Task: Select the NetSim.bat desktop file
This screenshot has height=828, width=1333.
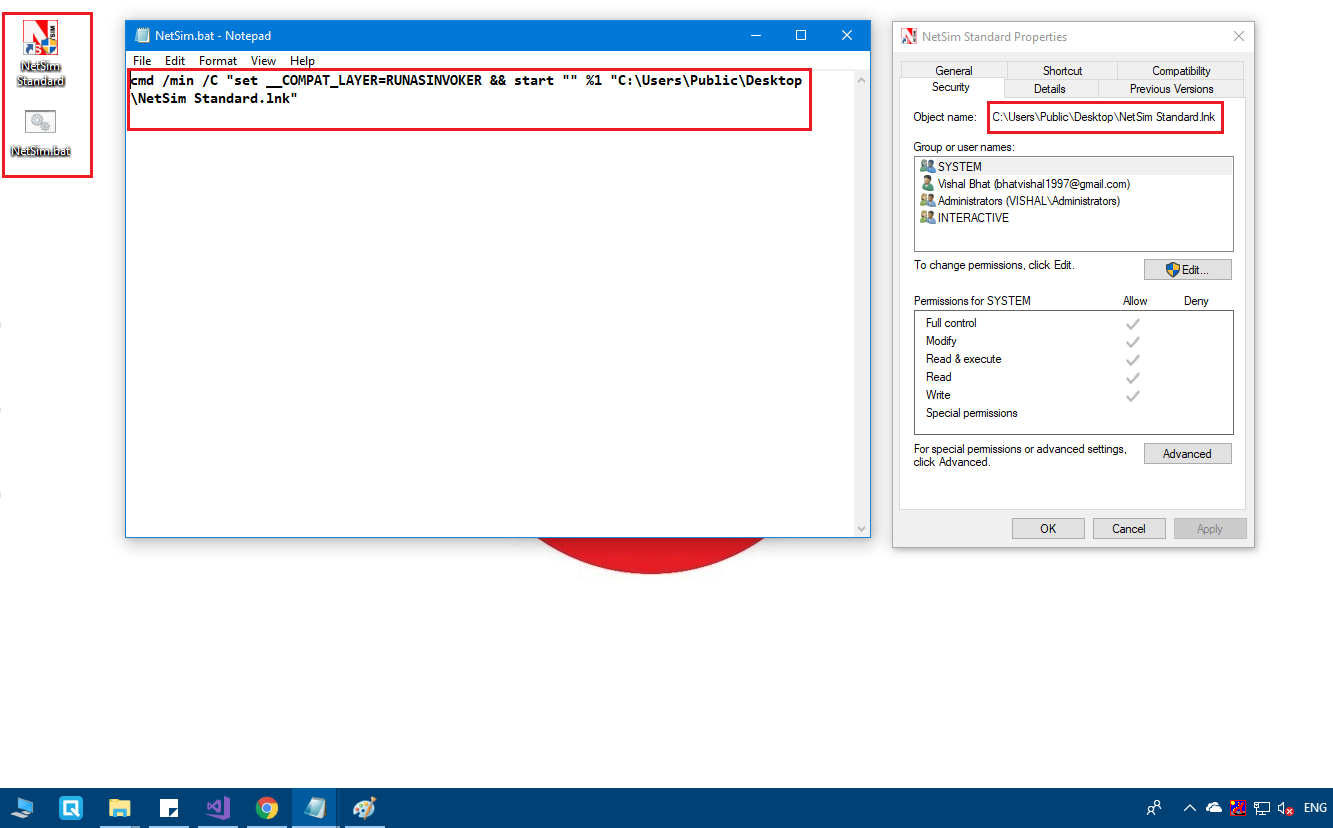Action: pos(40,135)
